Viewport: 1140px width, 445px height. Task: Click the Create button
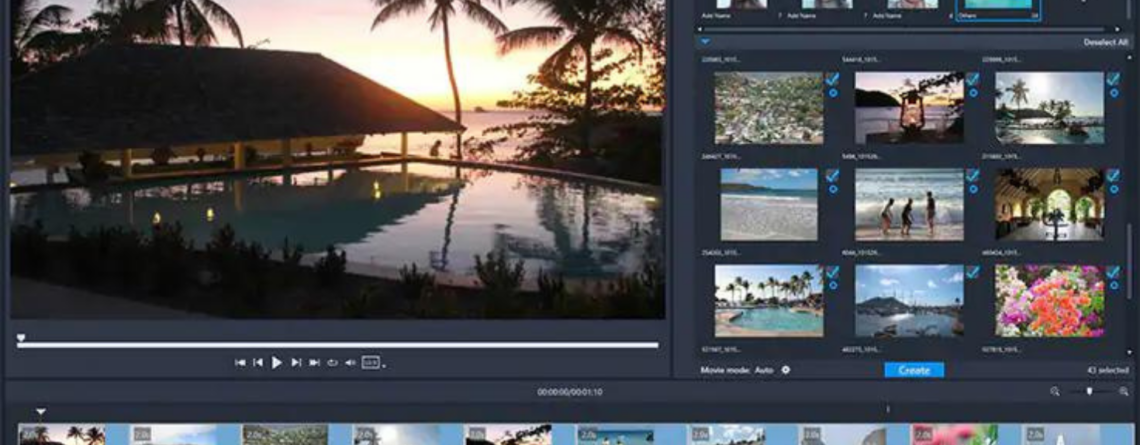point(914,370)
